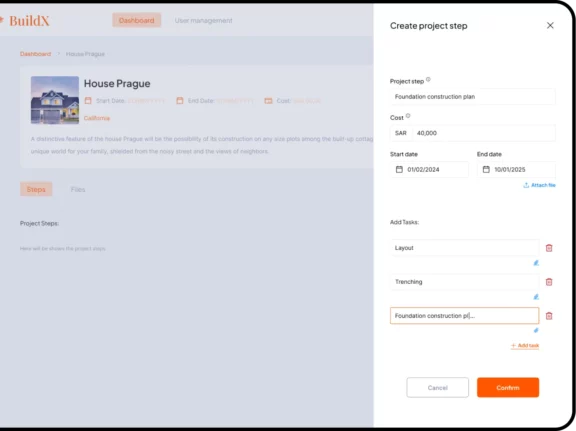Click the edit icon under the Foundation construction task

(536, 330)
